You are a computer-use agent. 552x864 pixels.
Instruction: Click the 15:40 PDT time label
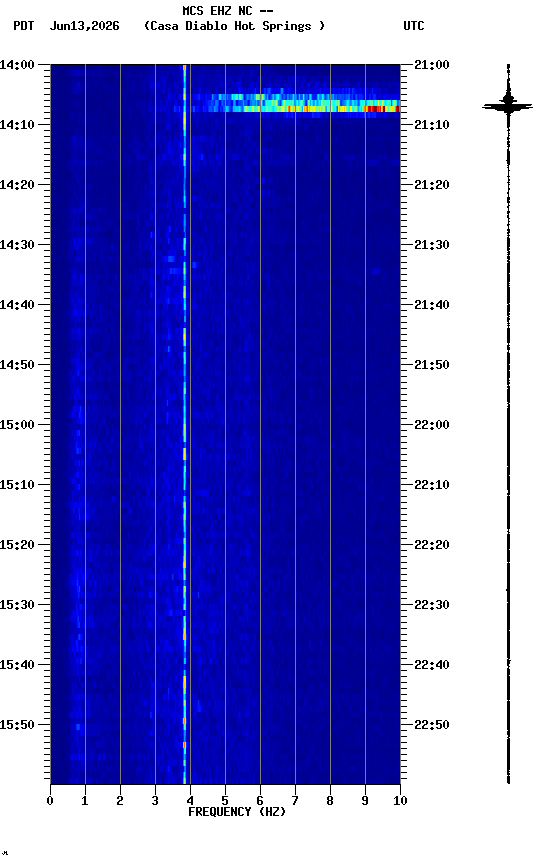tap(17, 665)
